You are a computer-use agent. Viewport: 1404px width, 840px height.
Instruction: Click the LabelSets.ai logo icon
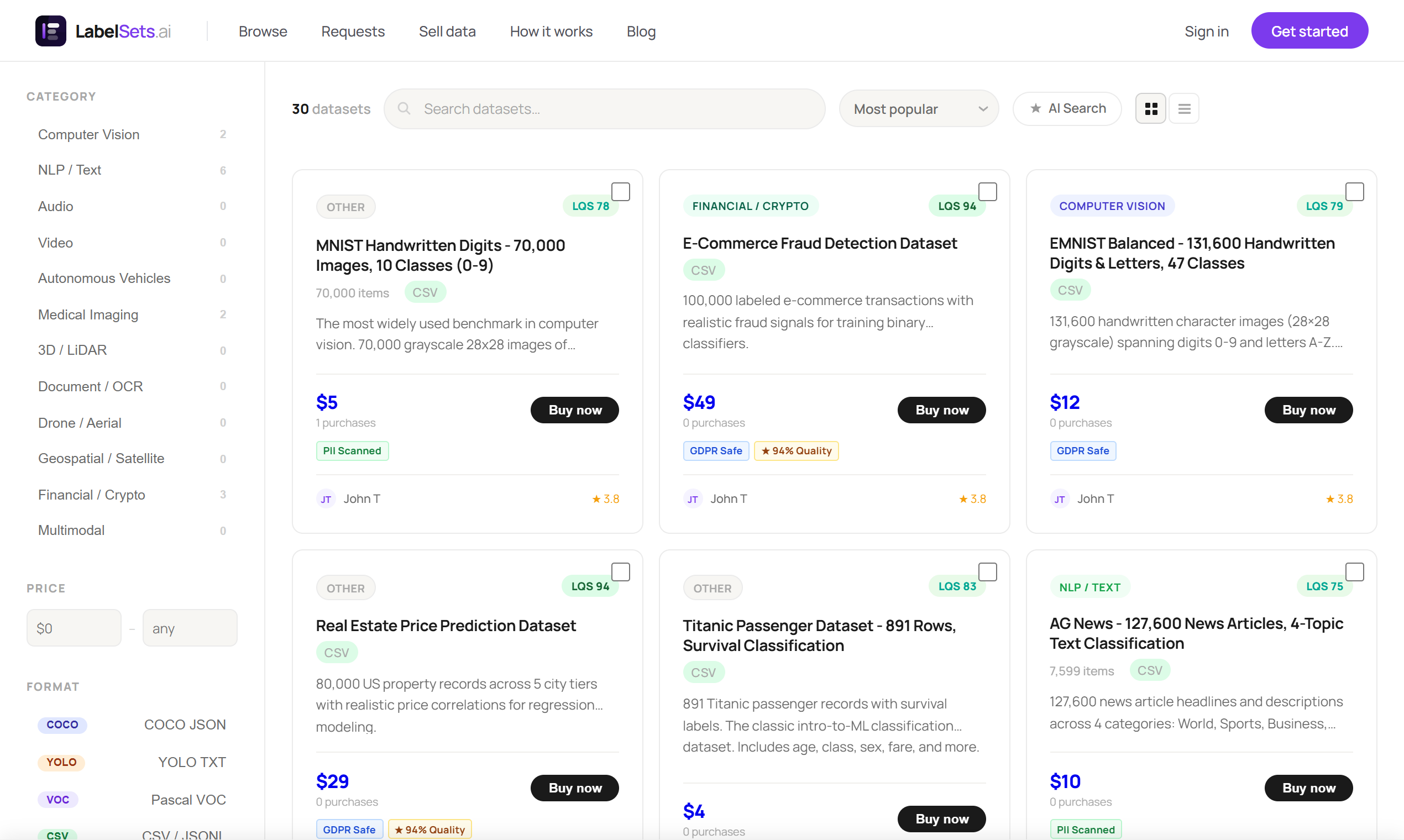[x=50, y=31]
